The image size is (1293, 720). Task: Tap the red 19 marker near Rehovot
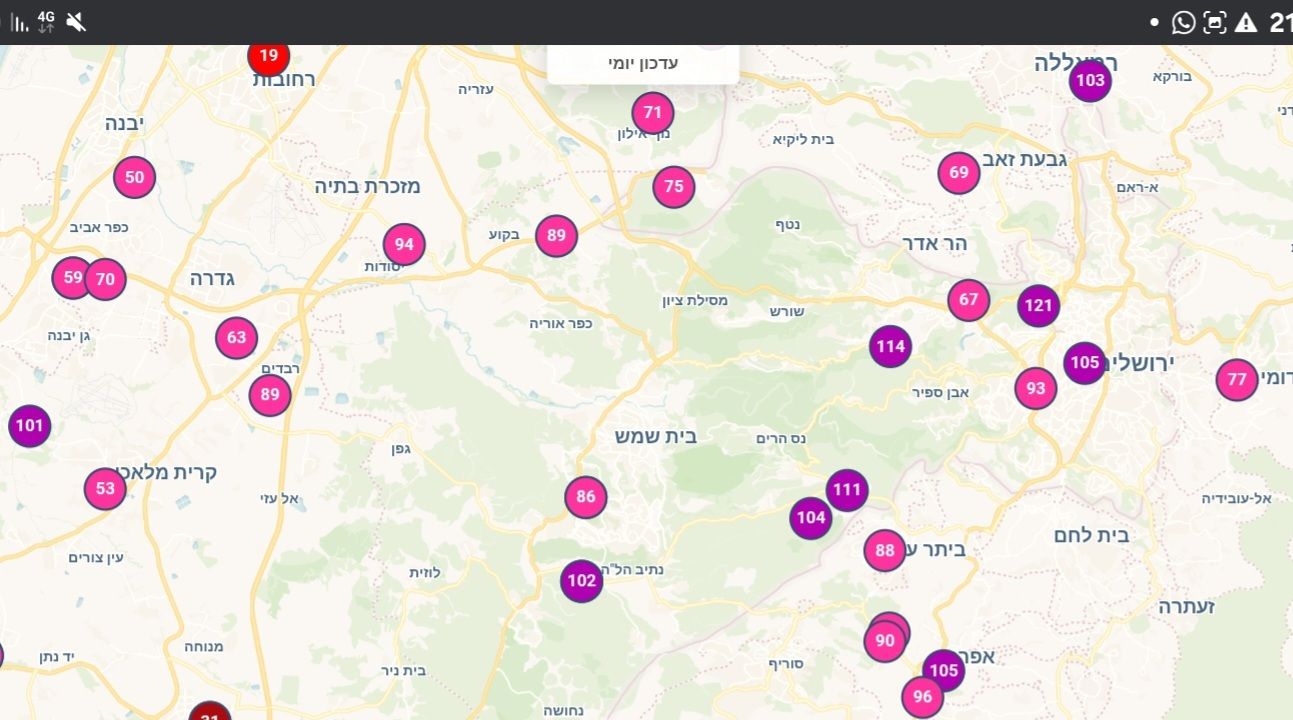pyautogui.click(x=268, y=56)
